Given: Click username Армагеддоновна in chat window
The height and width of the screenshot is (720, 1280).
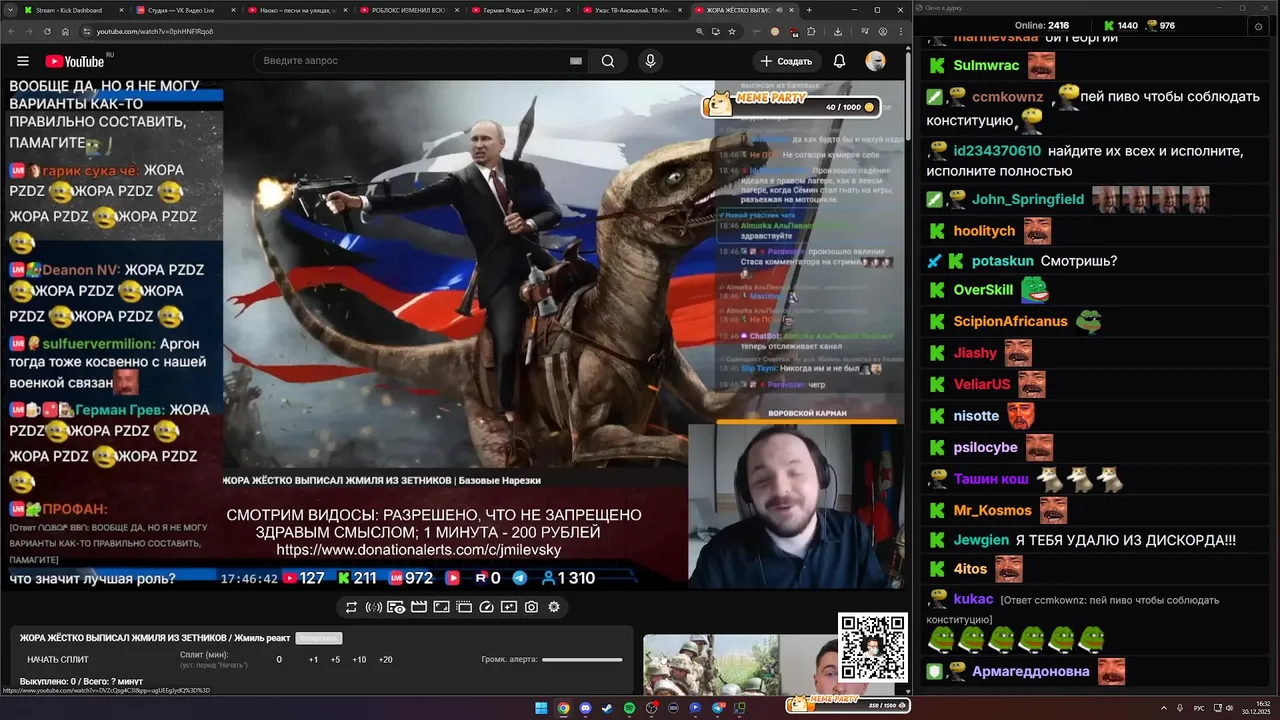Looking at the screenshot, I should 1031,671.
